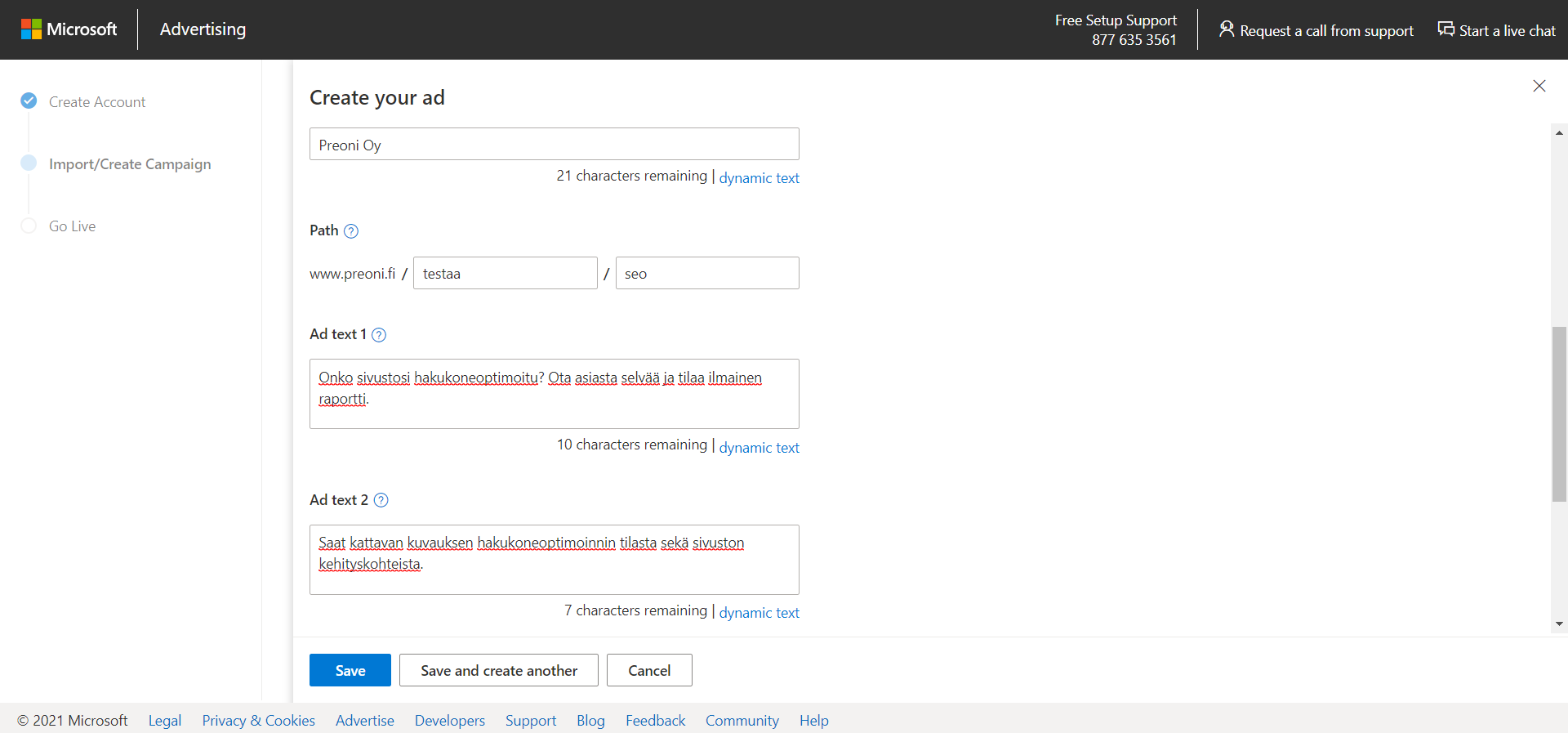The height and width of the screenshot is (733, 1568).
Task: Open Path help question icon
Action: point(351,231)
